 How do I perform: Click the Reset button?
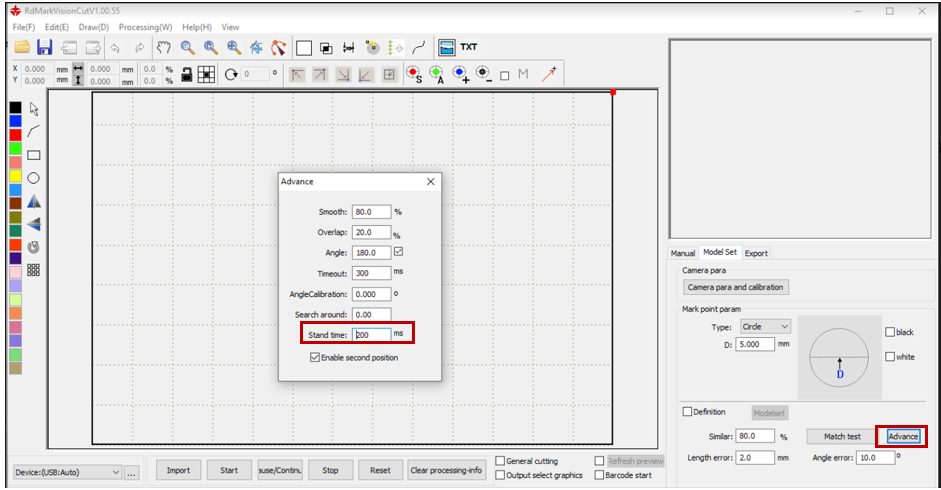pyautogui.click(x=380, y=470)
